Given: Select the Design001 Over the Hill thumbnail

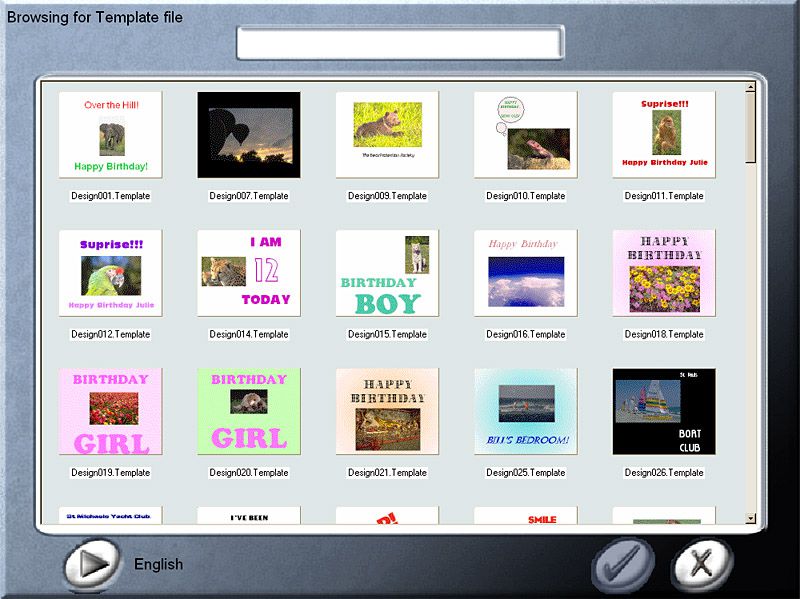Looking at the screenshot, I should pos(110,135).
